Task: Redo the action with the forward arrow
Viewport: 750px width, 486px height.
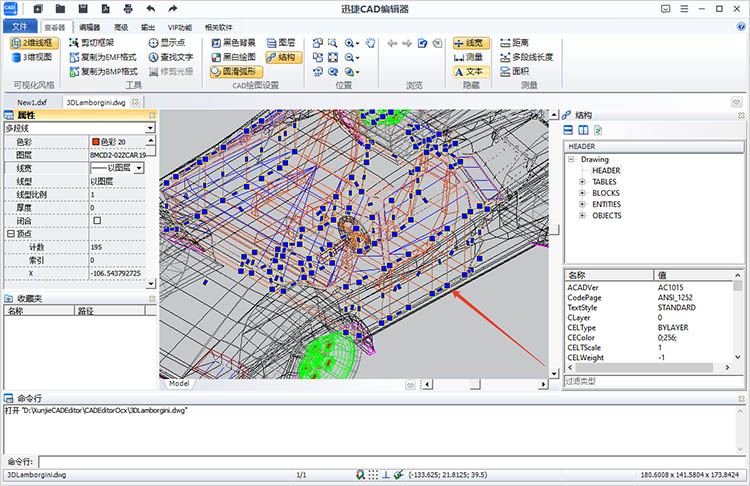Action: [173, 9]
